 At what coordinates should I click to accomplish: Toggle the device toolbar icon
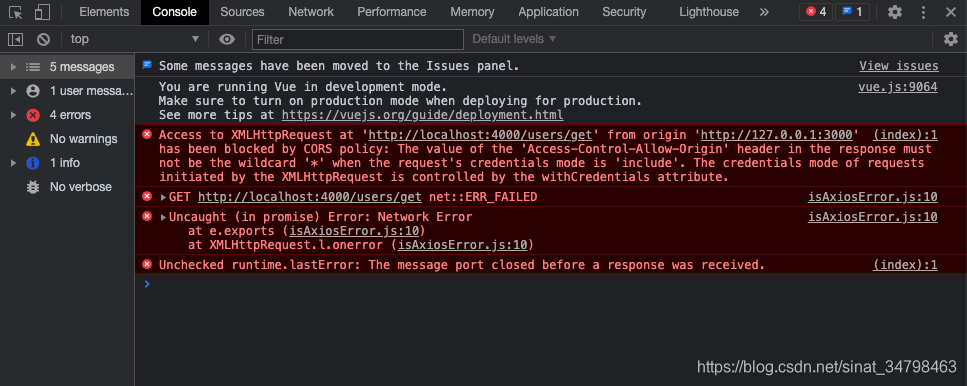pos(42,12)
